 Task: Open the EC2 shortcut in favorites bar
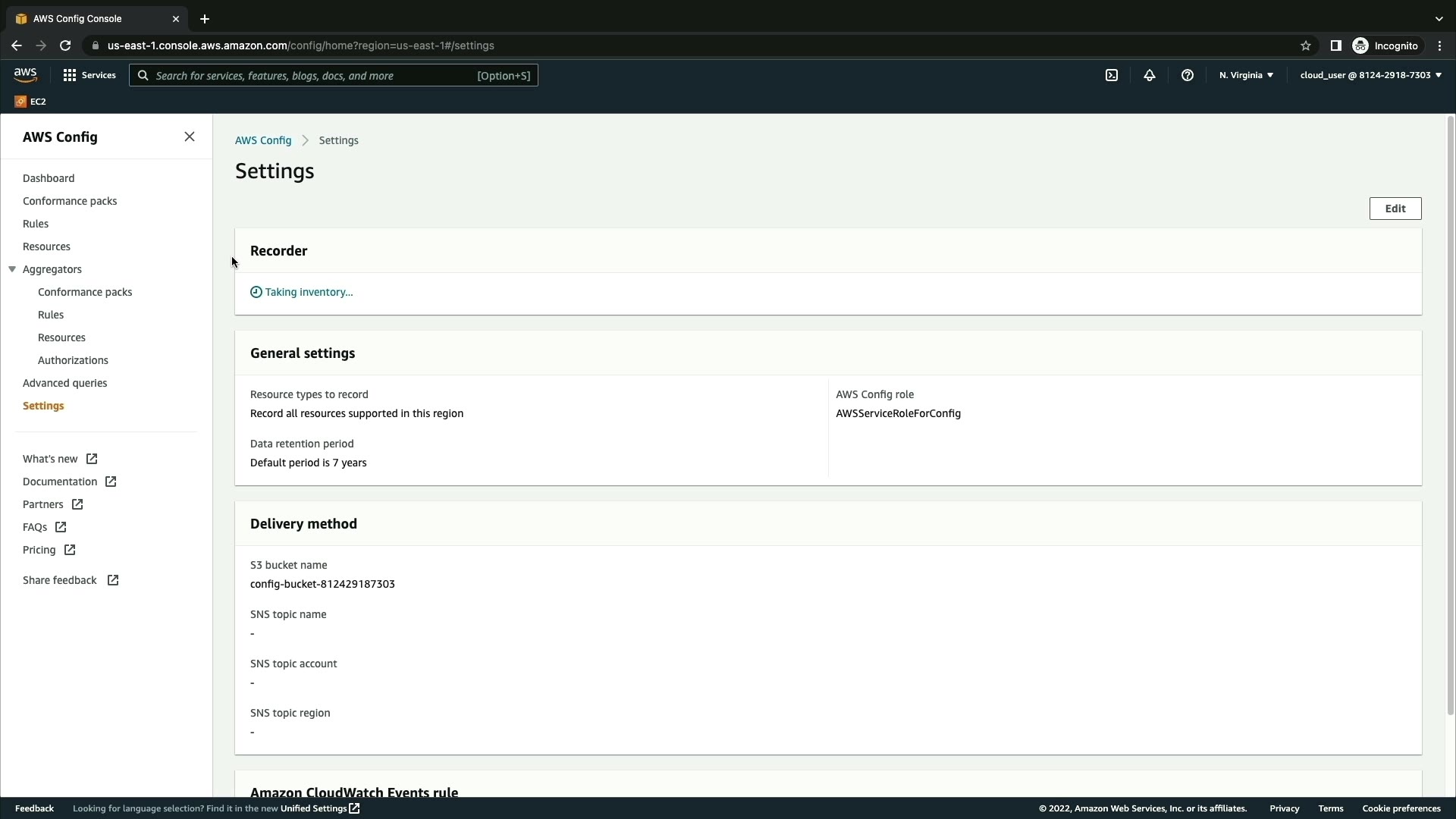(30, 102)
